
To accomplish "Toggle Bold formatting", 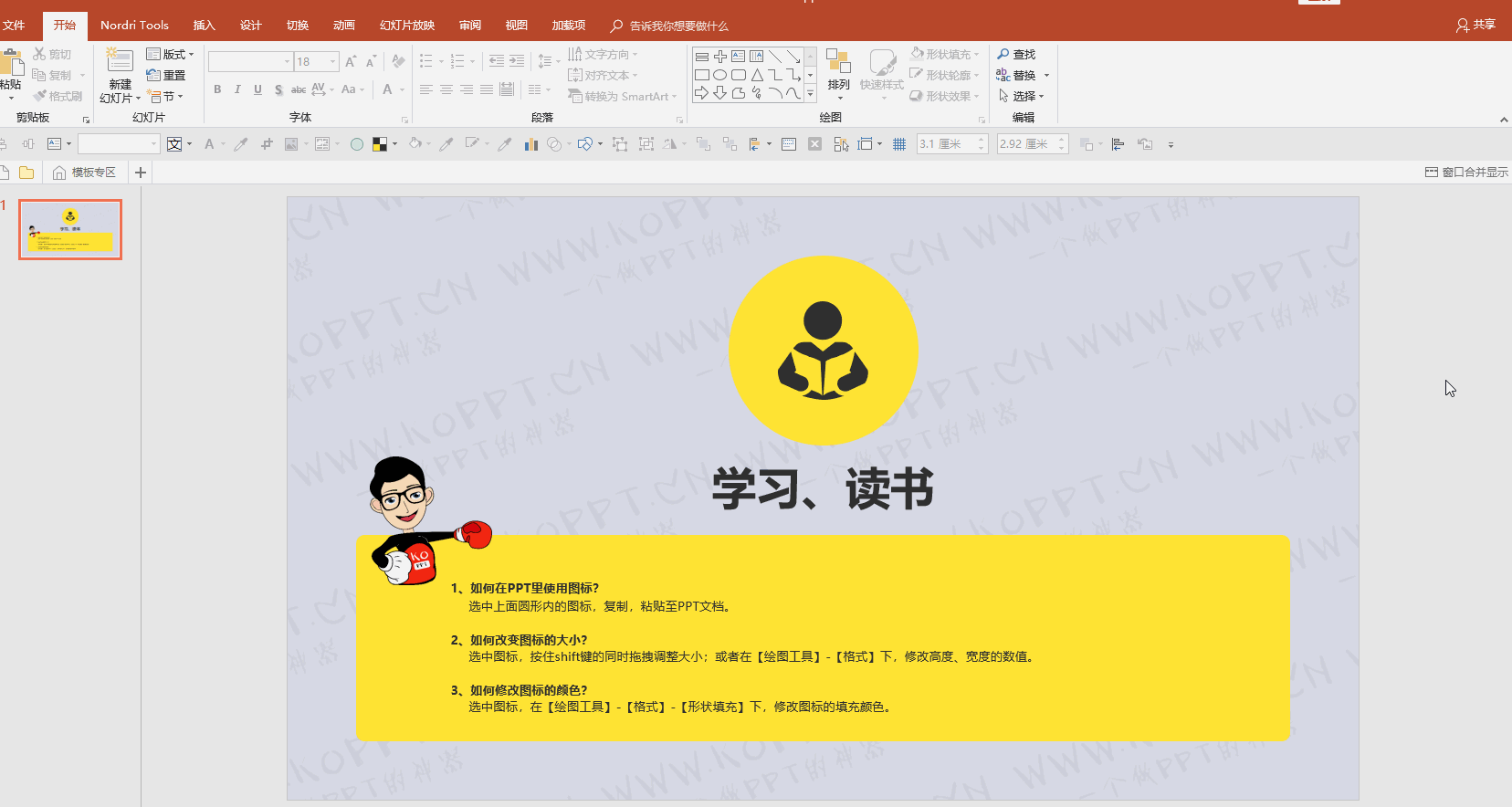I will point(217,89).
